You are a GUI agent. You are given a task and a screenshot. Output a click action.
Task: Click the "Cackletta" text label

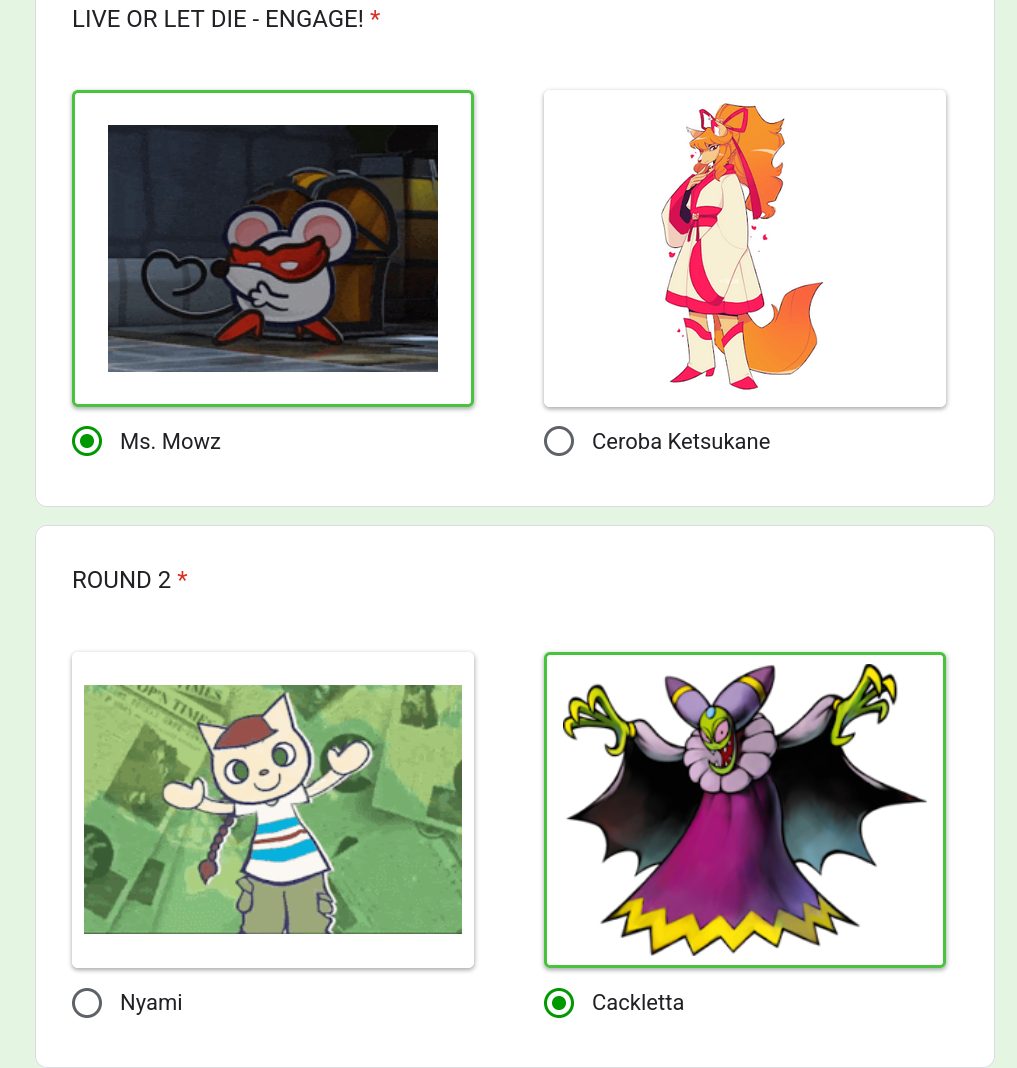(638, 1003)
